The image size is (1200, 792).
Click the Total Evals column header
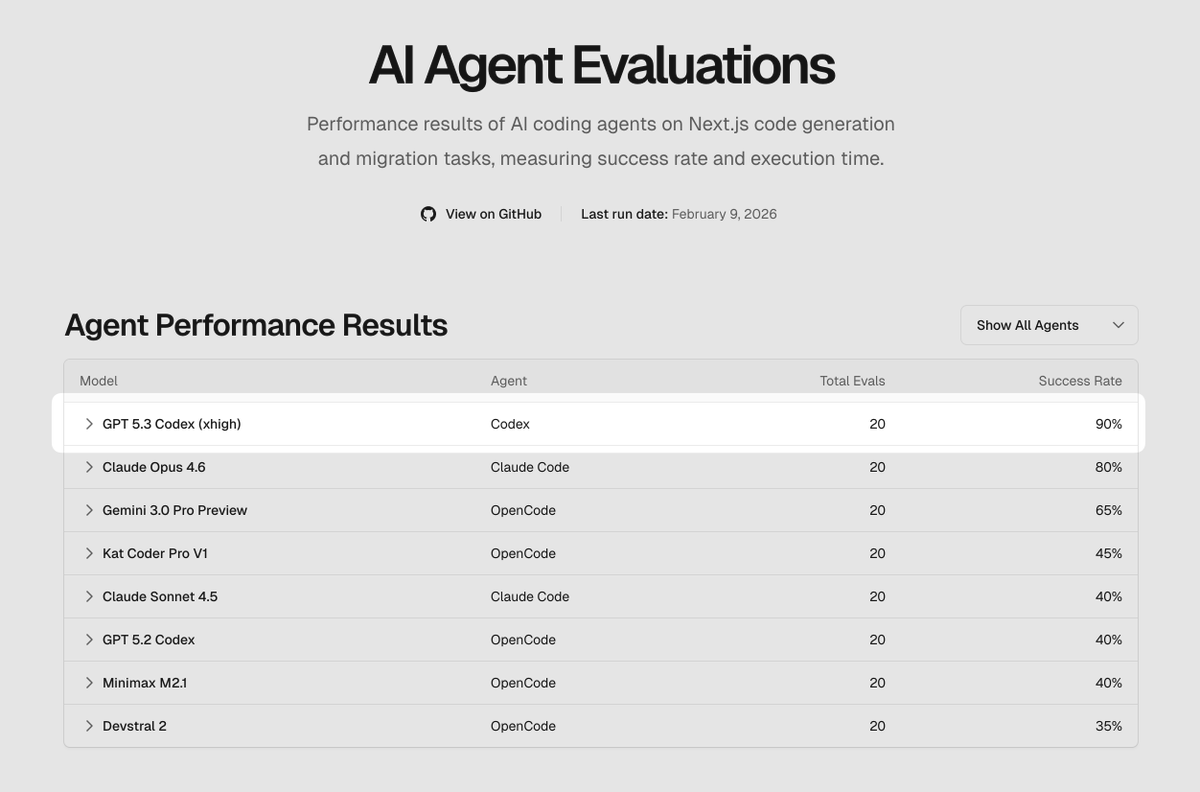[x=852, y=381]
